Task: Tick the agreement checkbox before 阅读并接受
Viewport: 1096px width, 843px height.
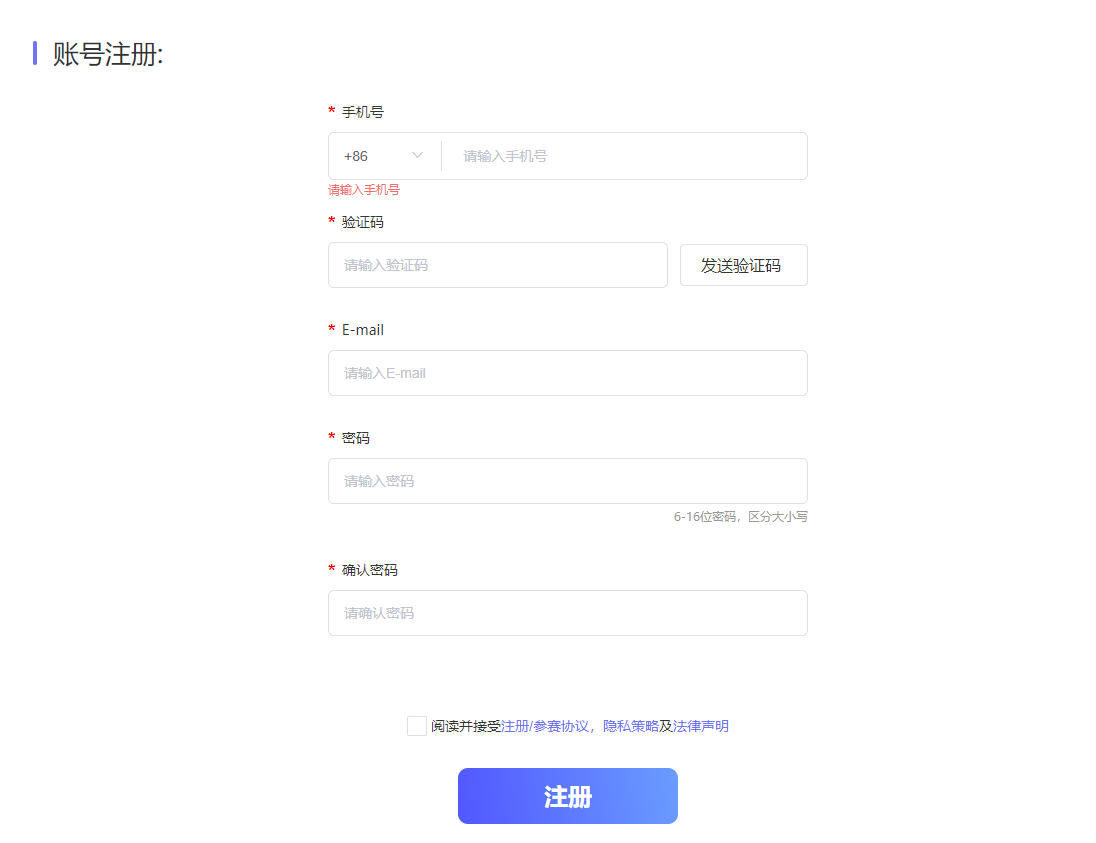Action: tap(417, 726)
